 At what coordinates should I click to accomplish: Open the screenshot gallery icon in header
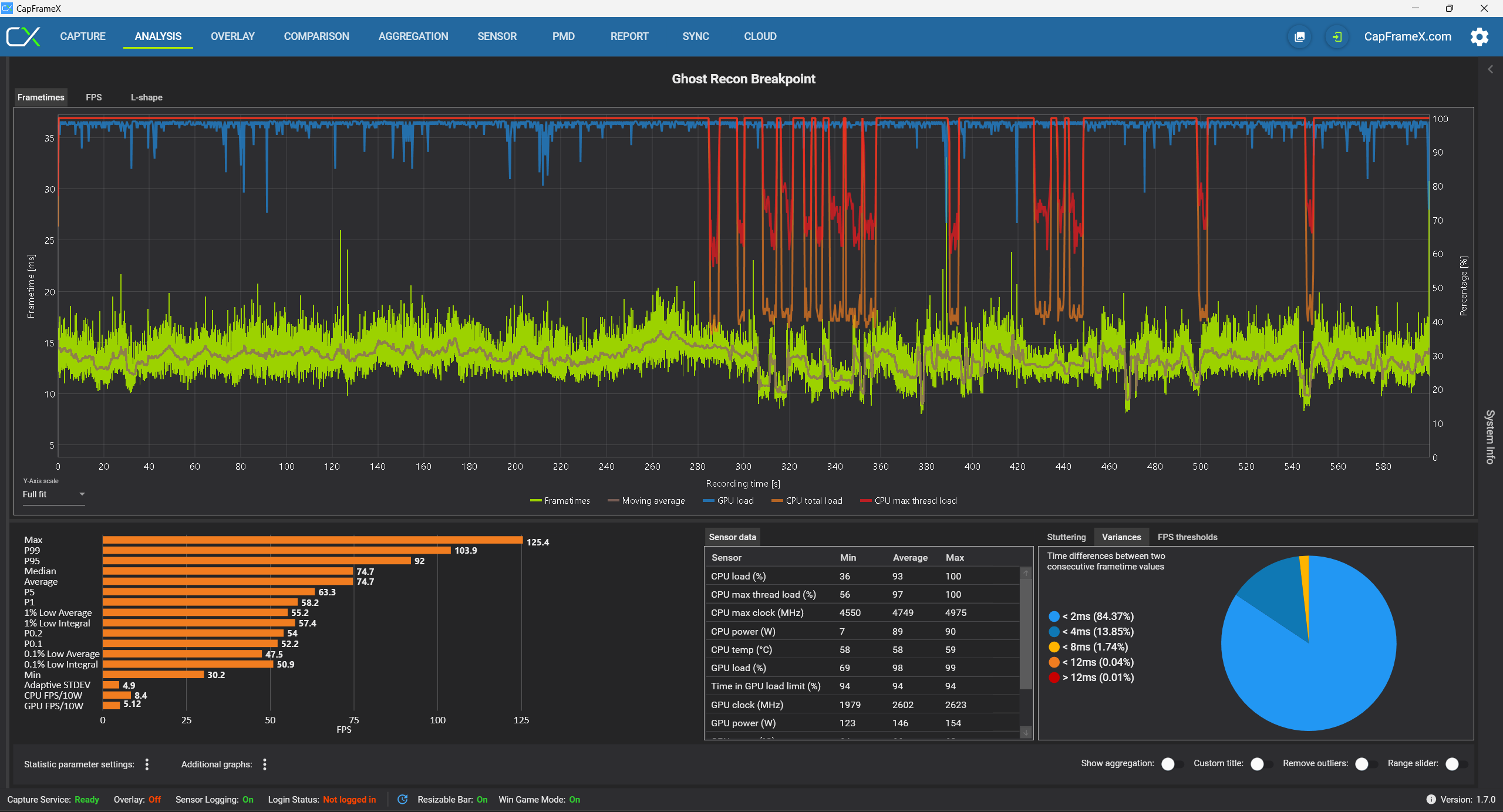coord(1300,36)
